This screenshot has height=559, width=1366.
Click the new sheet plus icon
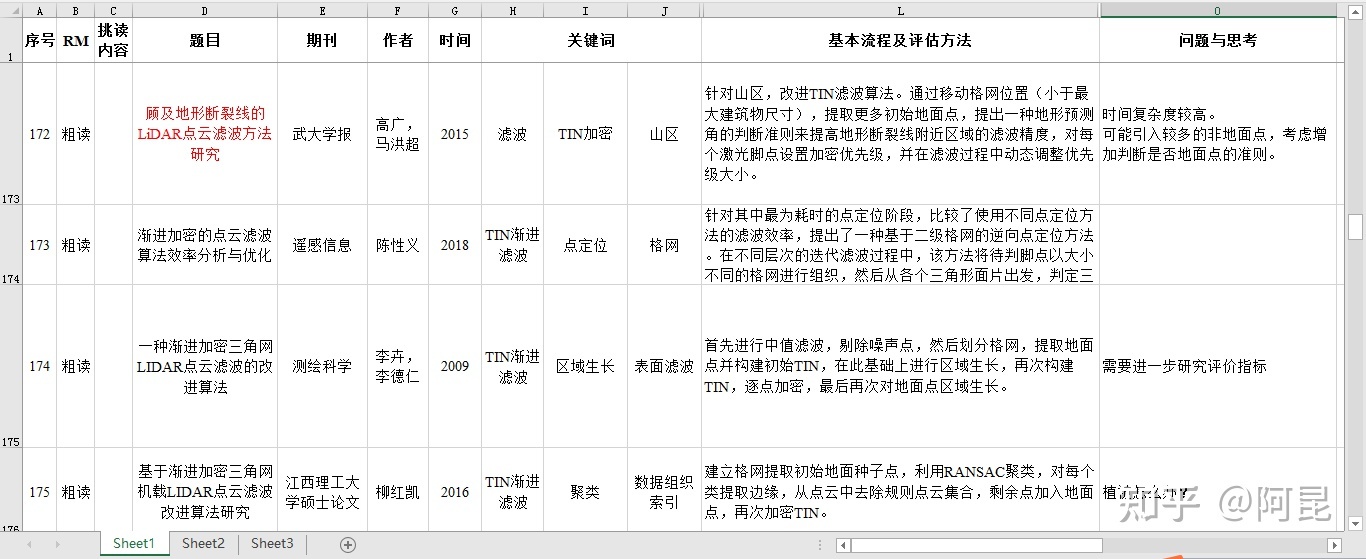(348, 544)
